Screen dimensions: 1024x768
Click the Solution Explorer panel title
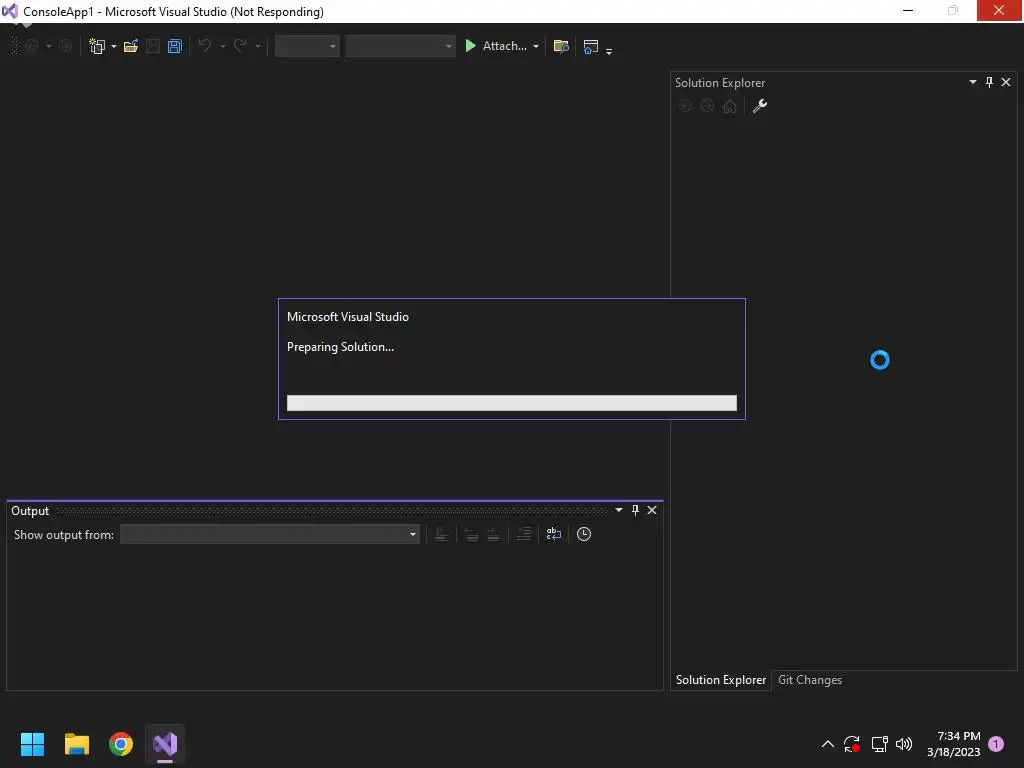click(720, 83)
